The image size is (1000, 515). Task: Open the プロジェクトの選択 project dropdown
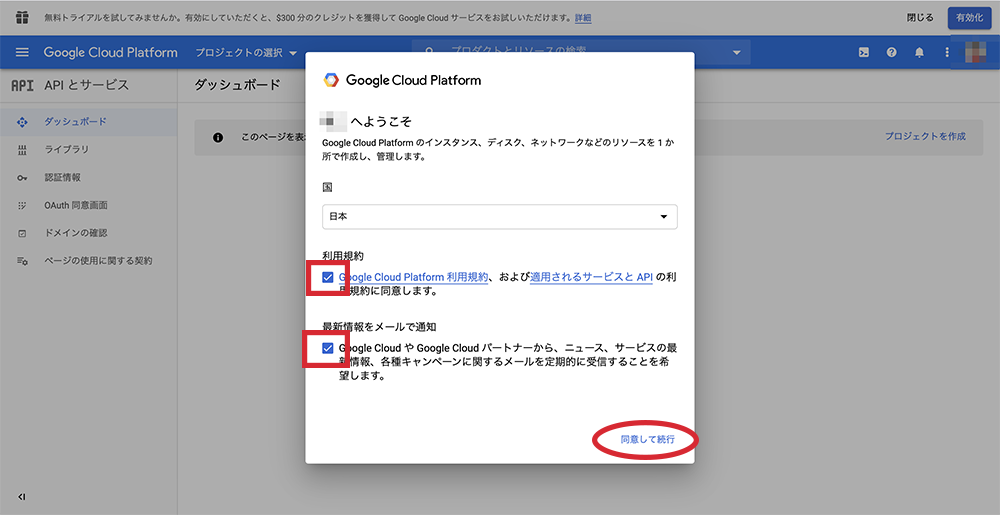[246, 52]
